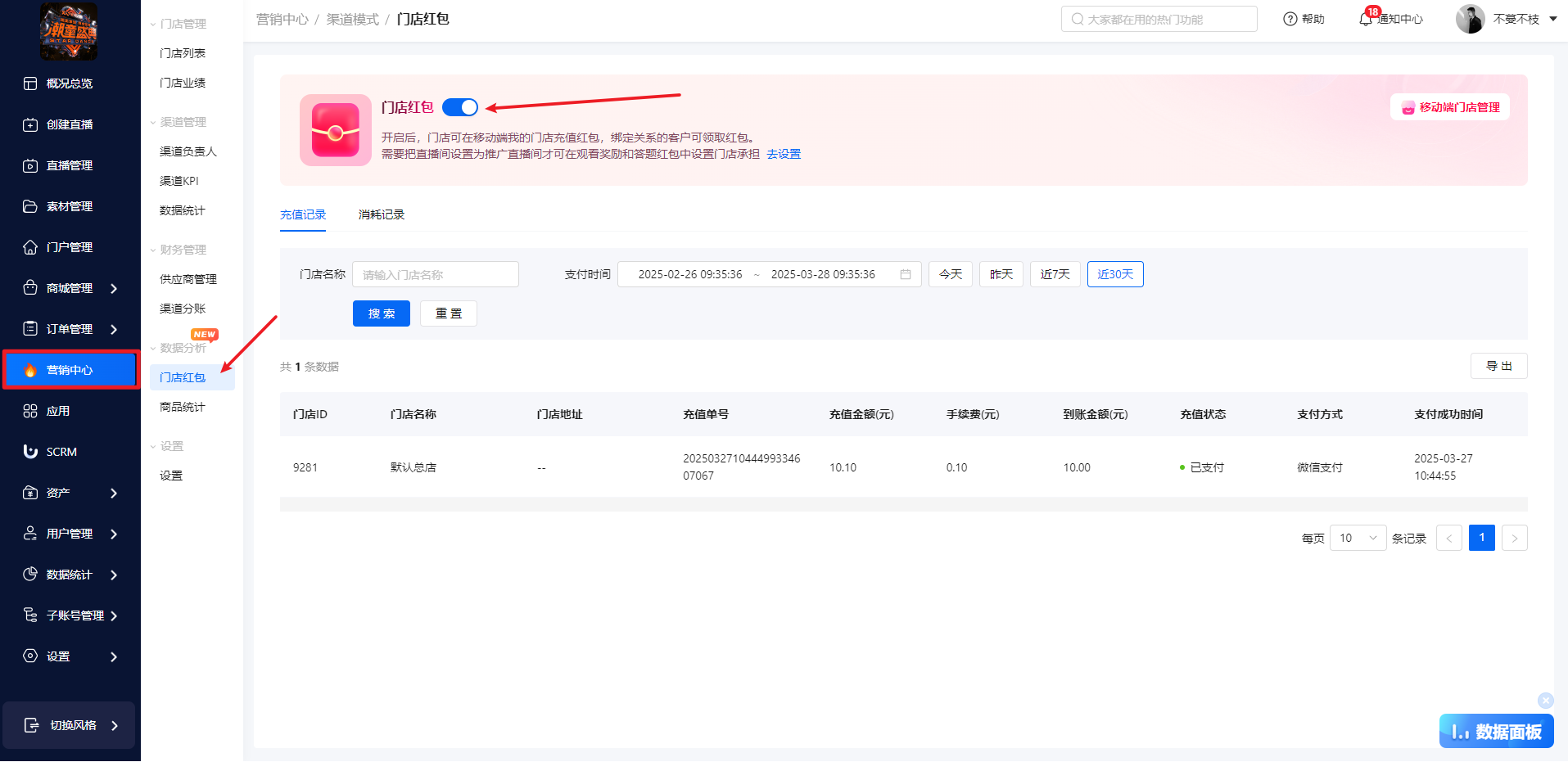This screenshot has width=1568, height=762.
Task: Open 创建直播 from the sidebar icon
Action: 30,124
